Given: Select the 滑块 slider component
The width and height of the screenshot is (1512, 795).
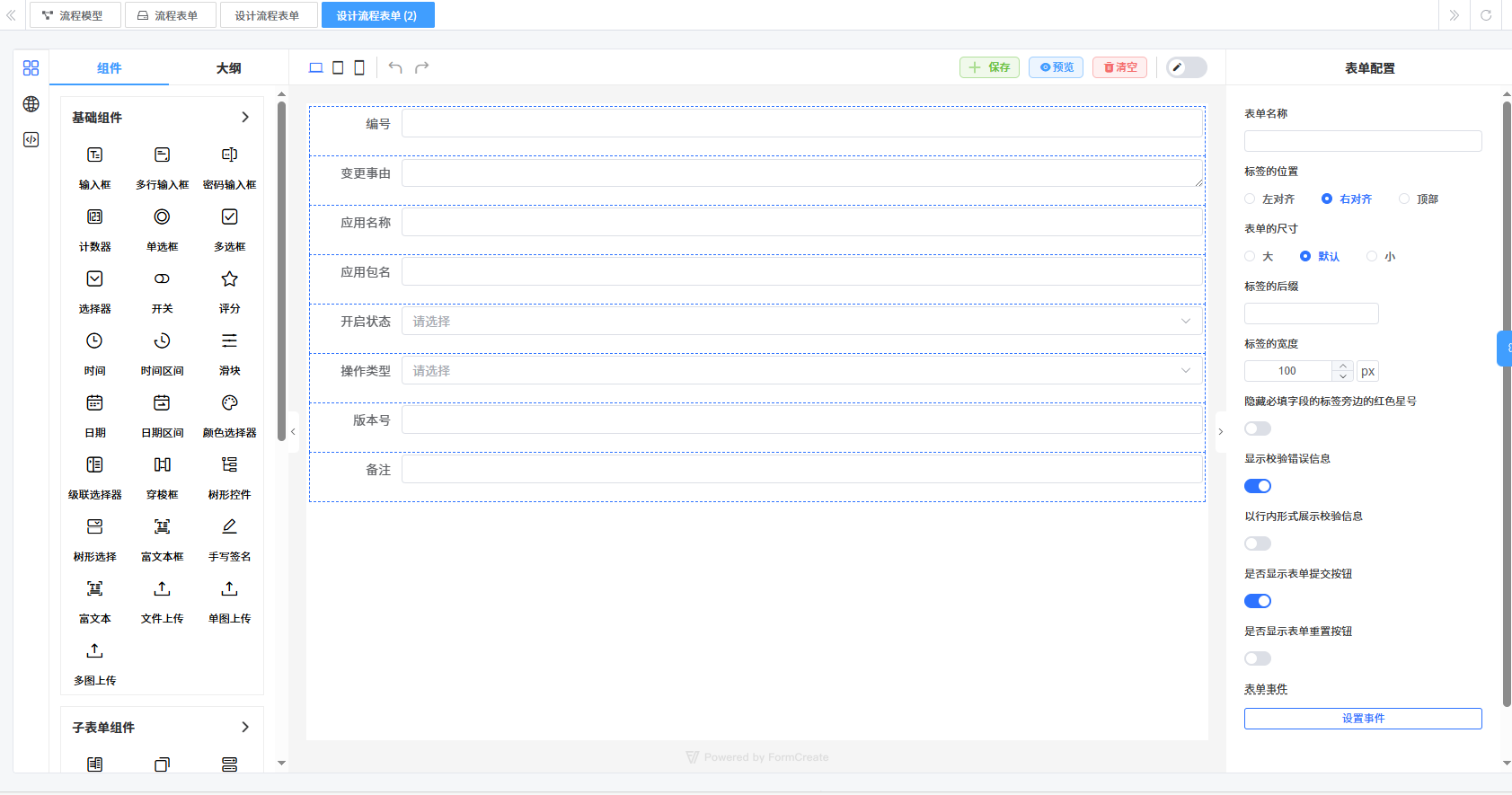Looking at the screenshot, I should (229, 352).
